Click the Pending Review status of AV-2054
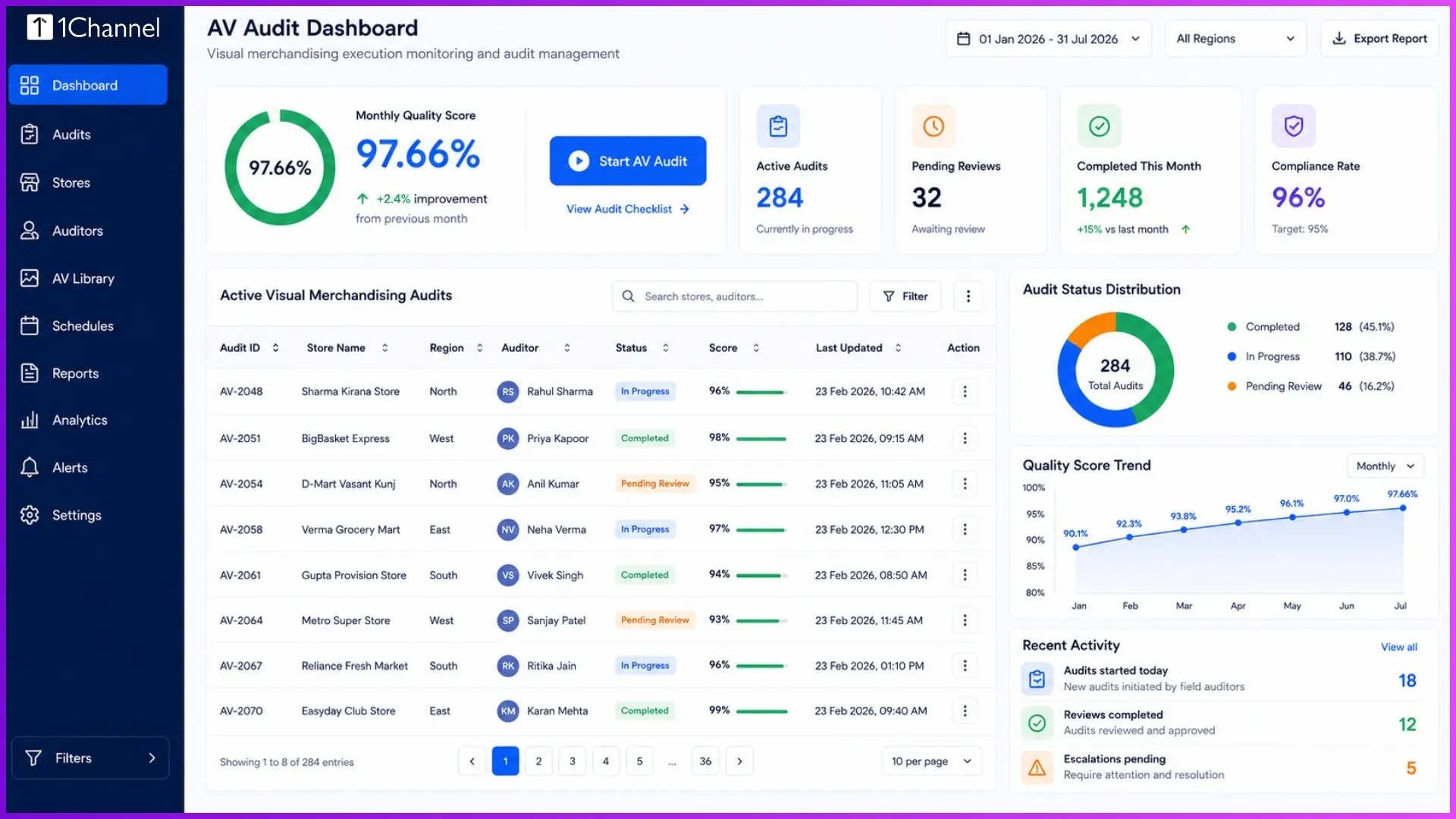The width and height of the screenshot is (1456, 819). pyautogui.click(x=654, y=484)
